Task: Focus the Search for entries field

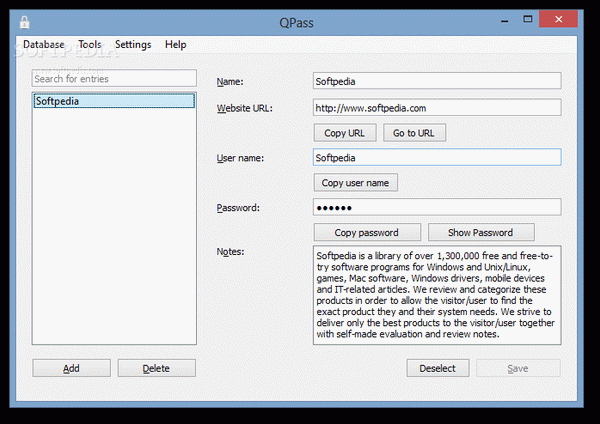Action: coord(114,78)
